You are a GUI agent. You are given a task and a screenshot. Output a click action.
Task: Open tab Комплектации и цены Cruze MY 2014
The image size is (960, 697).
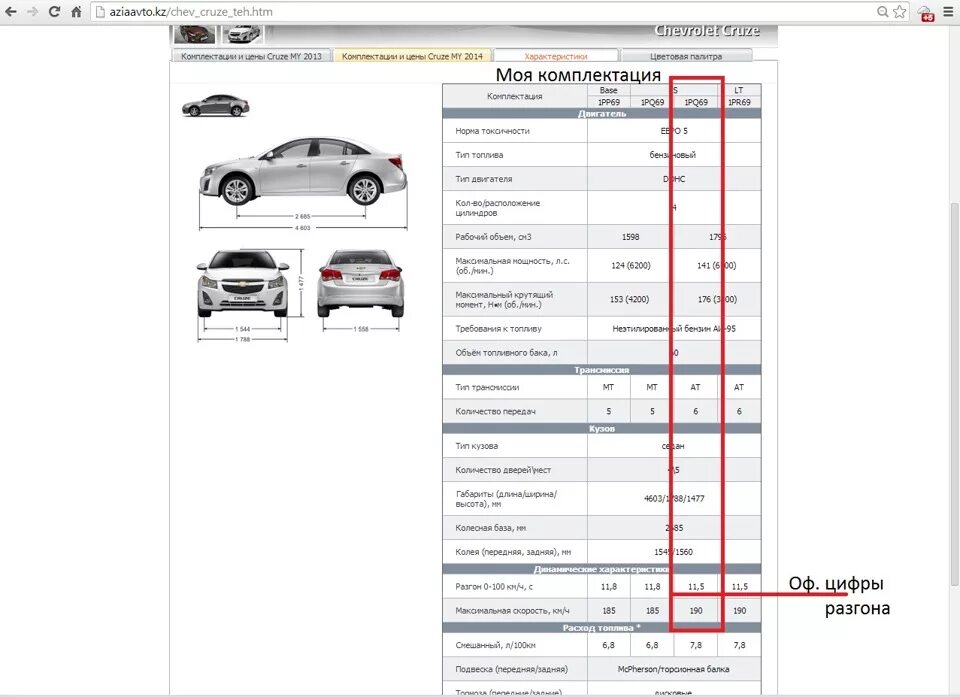[x=412, y=56]
